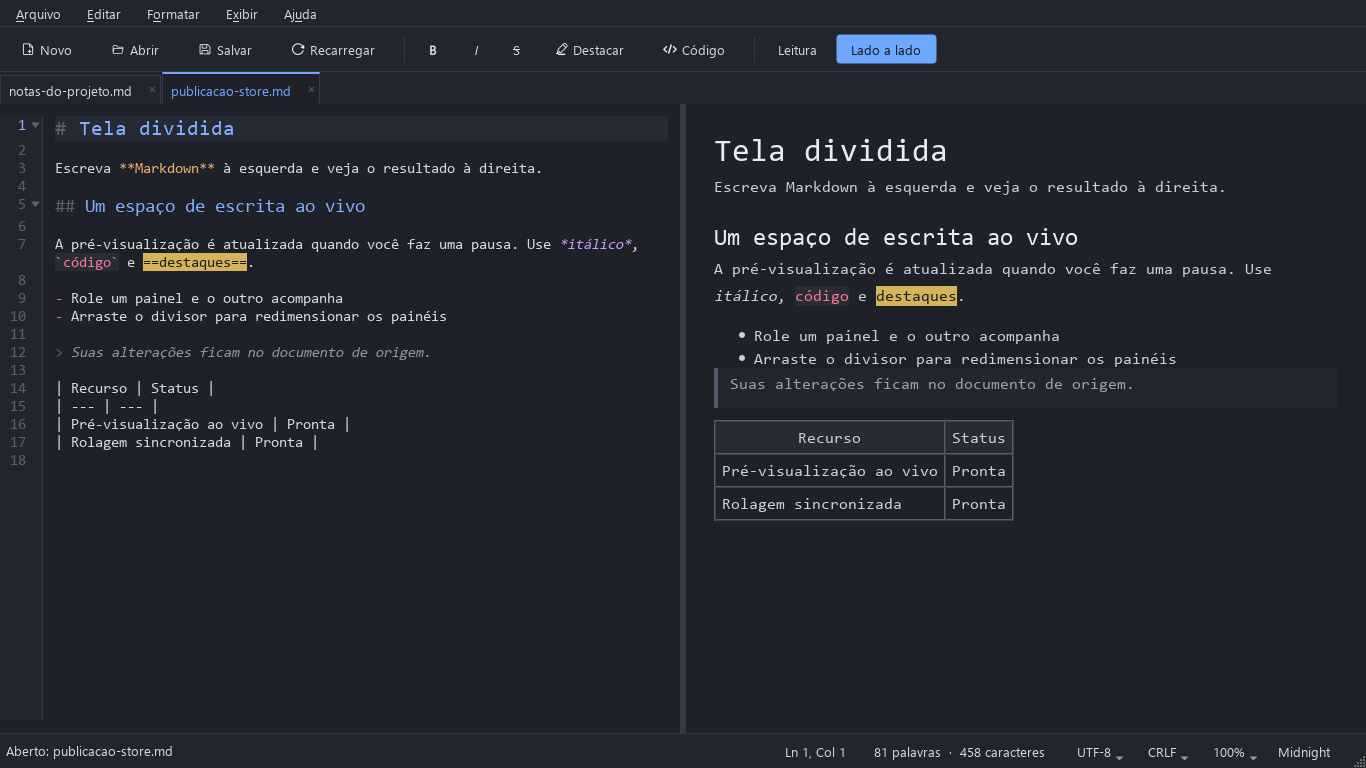The width and height of the screenshot is (1366, 768).
Task: Click 'Rolagem sincronizada' table cell in preview
Action: (830, 504)
